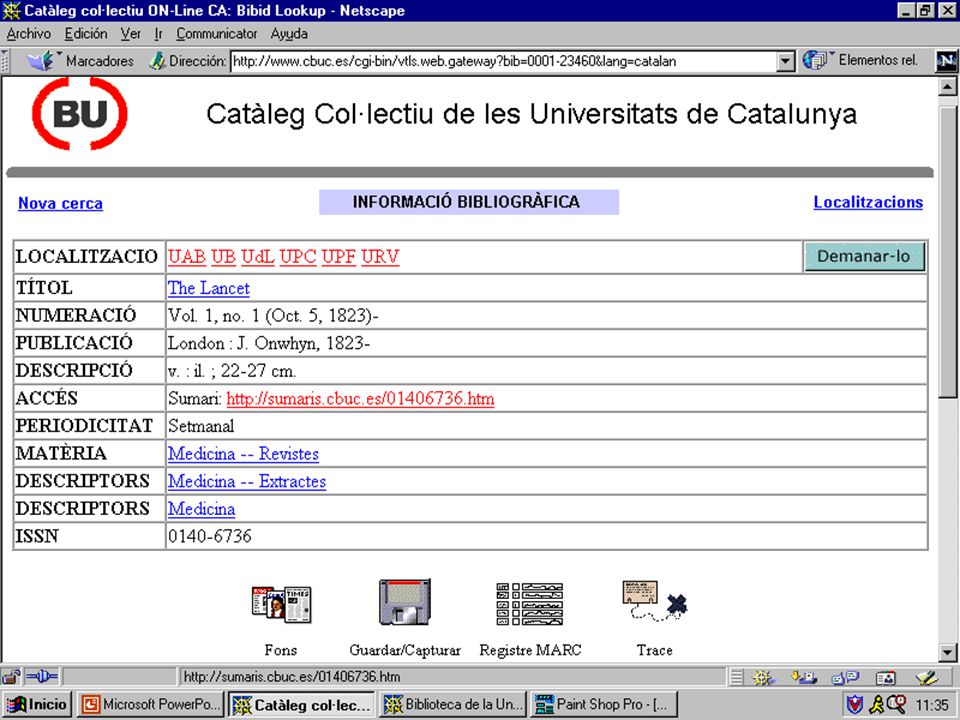This screenshot has height=720, width=960.
Task: Open the Ayuda menu
Action: [289, 34]
